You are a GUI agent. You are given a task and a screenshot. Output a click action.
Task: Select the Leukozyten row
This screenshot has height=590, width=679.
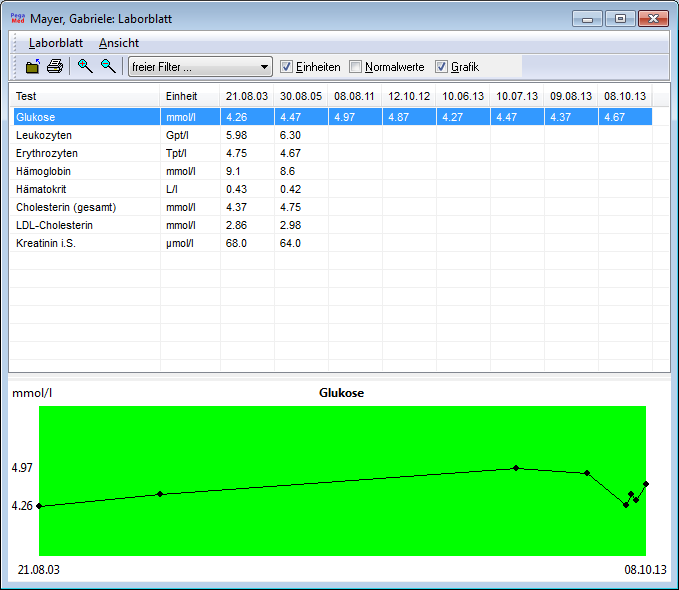pos(44,135)
